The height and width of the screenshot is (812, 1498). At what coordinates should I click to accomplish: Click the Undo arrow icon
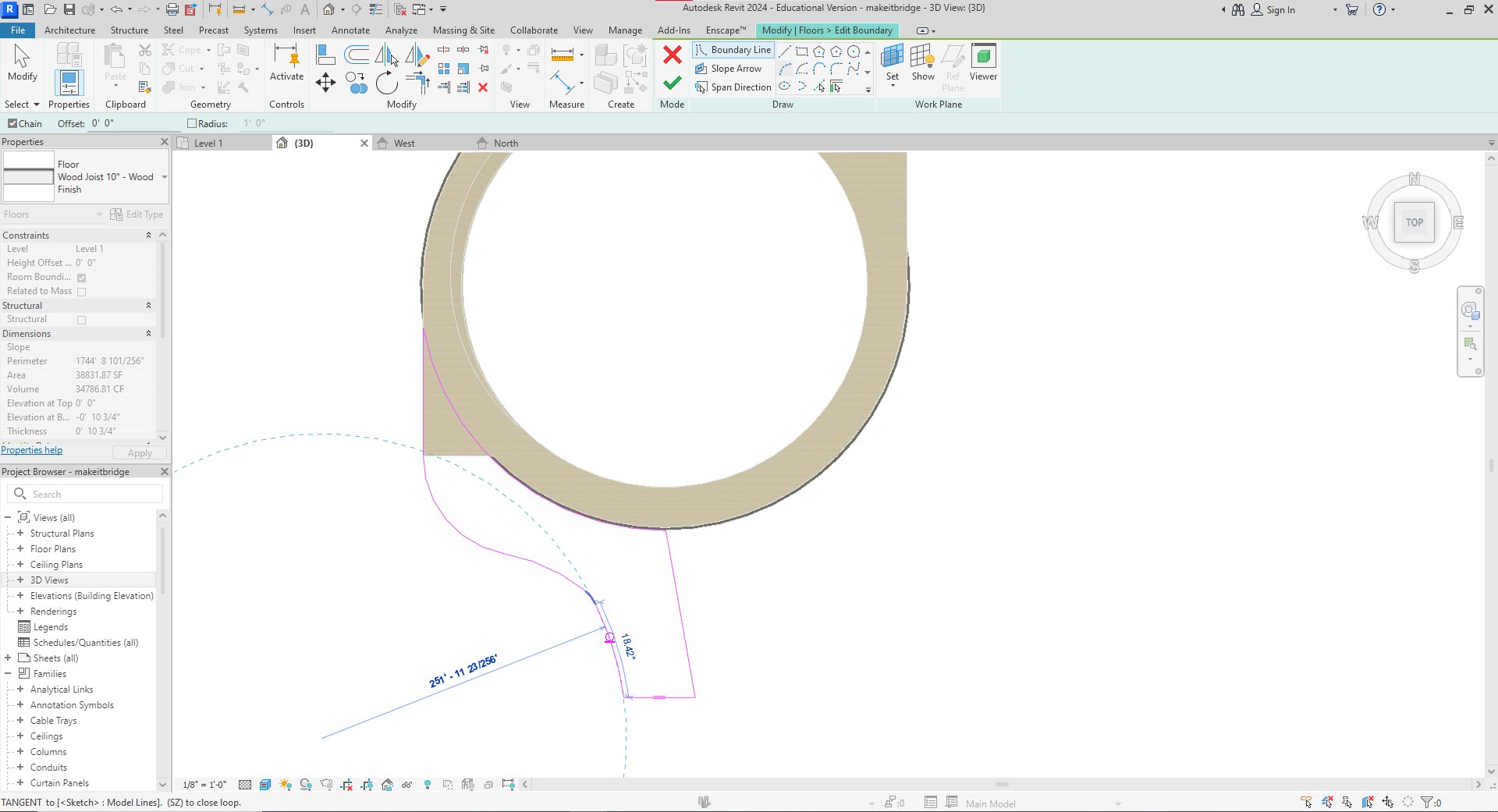116,9
